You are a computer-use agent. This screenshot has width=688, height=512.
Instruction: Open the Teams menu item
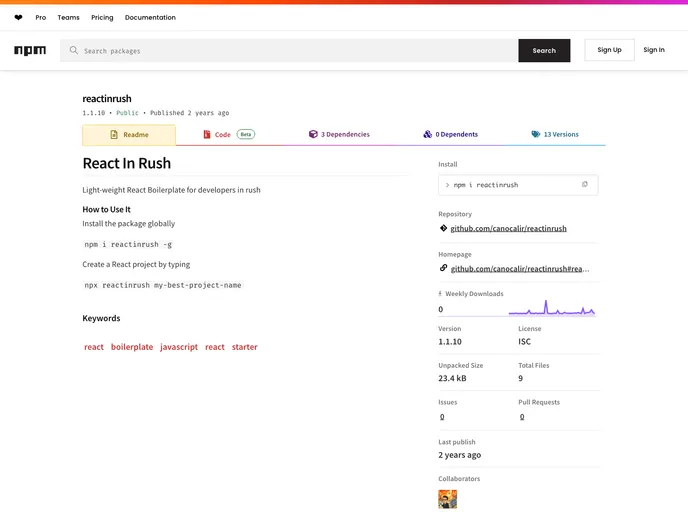pos(68,18)
